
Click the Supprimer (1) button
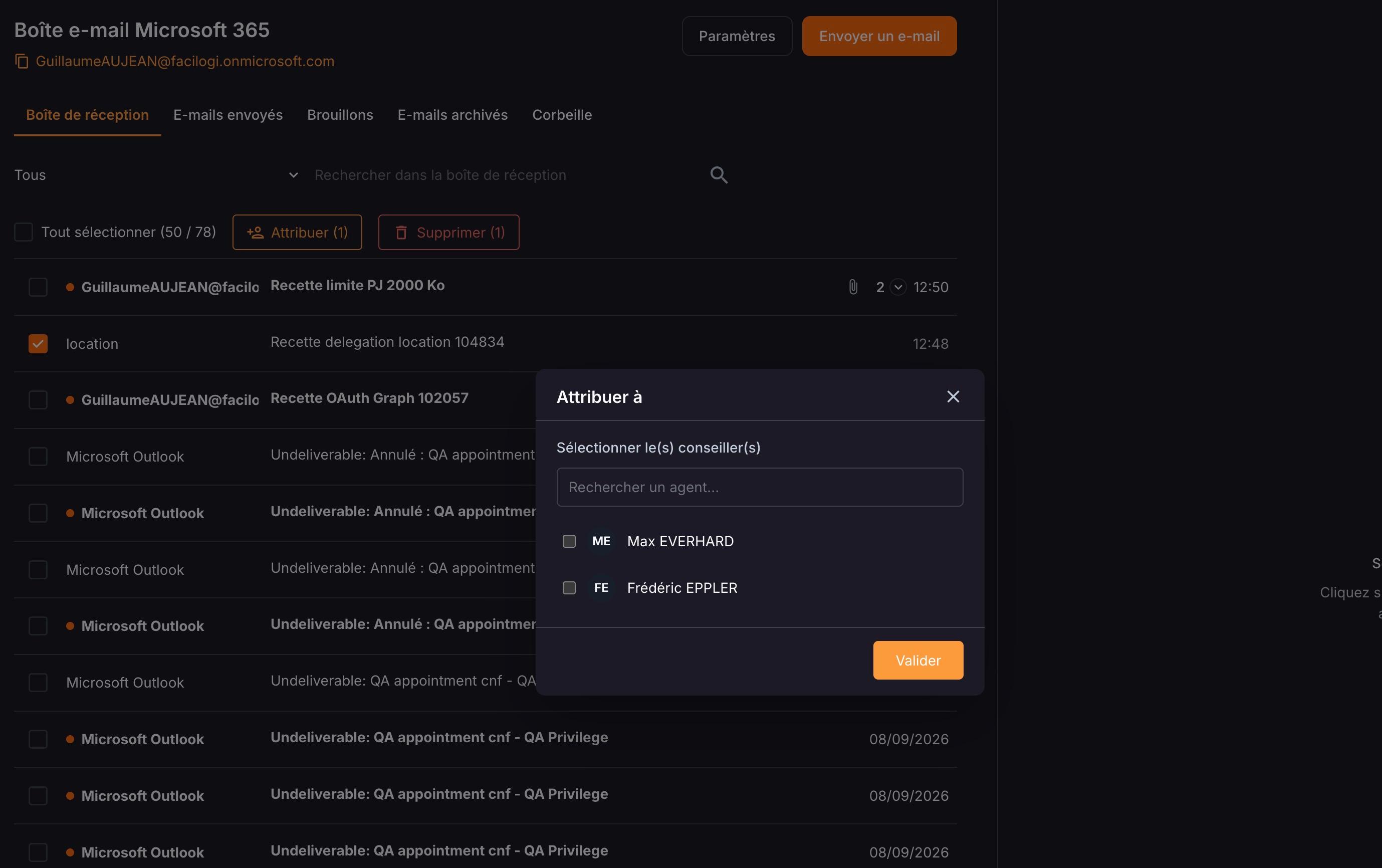(x=448, y=233)
